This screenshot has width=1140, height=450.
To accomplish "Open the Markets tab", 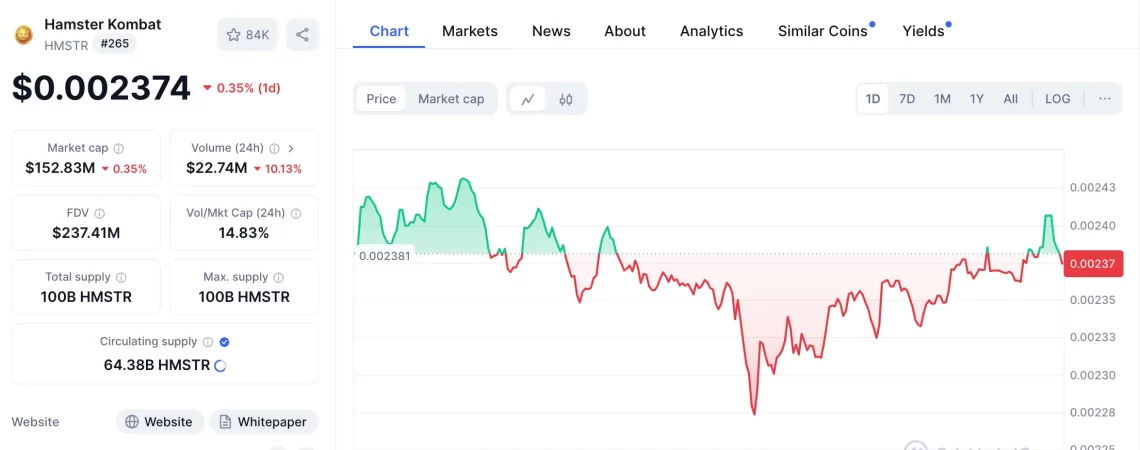I will 469,31.
